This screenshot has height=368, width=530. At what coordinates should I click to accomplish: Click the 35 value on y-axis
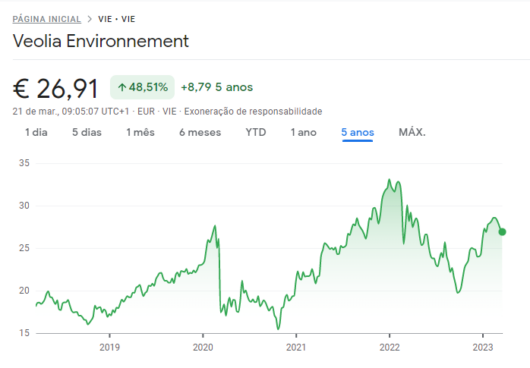[x=24, y=163]
